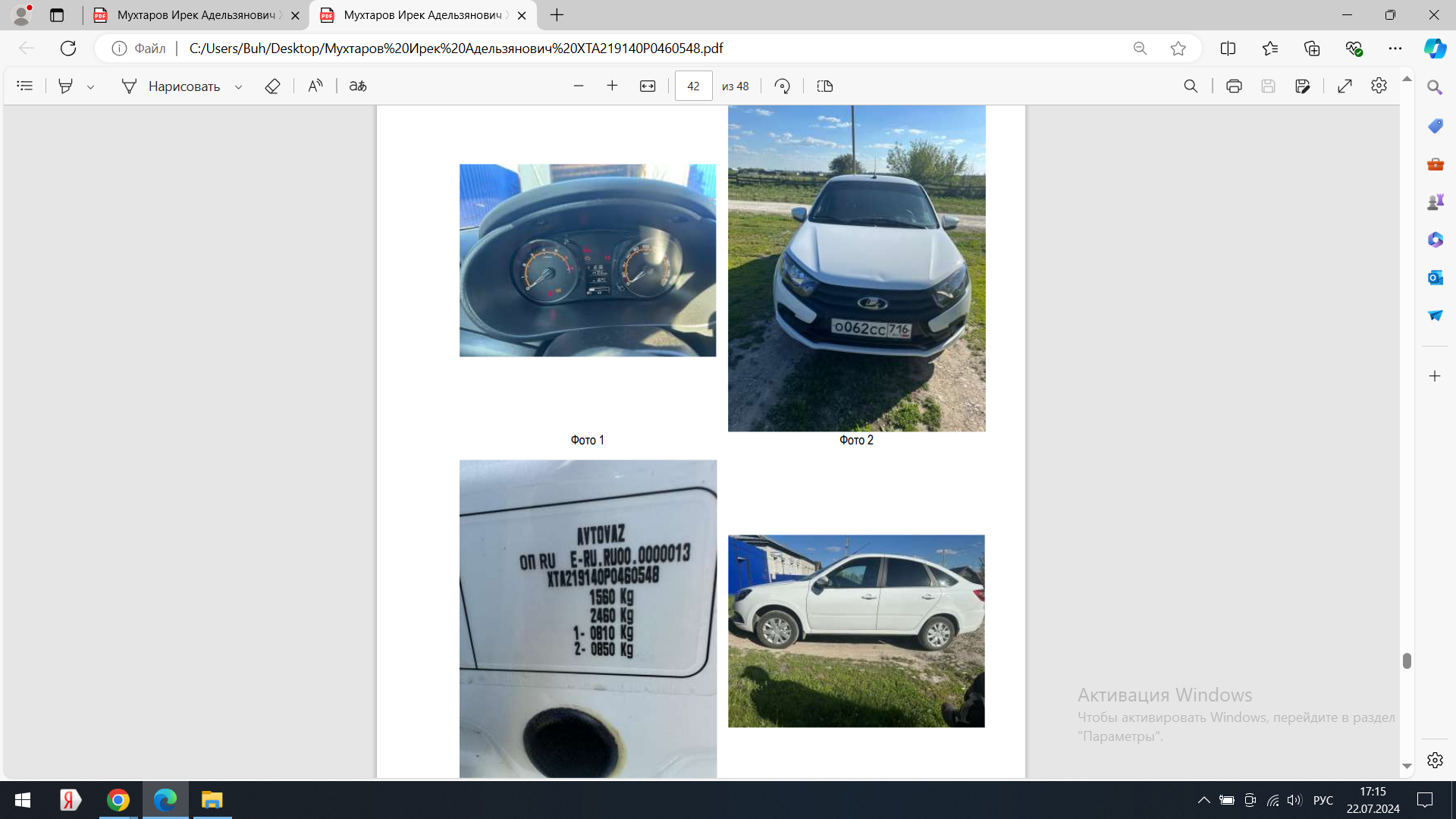Open the translate document tool

click(358, 86)
